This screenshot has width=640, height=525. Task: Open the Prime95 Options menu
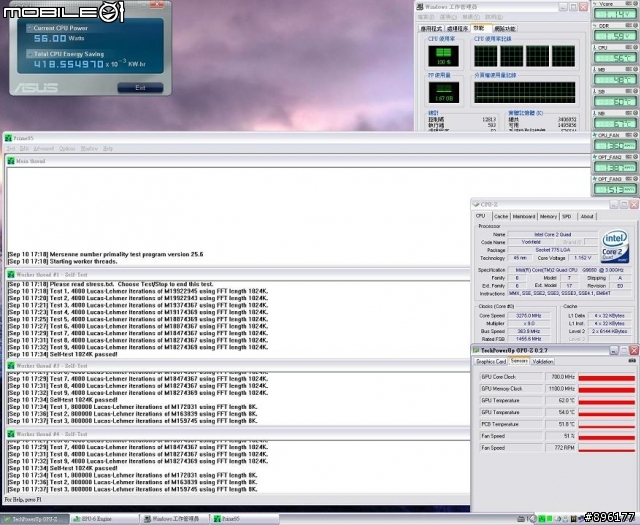coord(67,149)
